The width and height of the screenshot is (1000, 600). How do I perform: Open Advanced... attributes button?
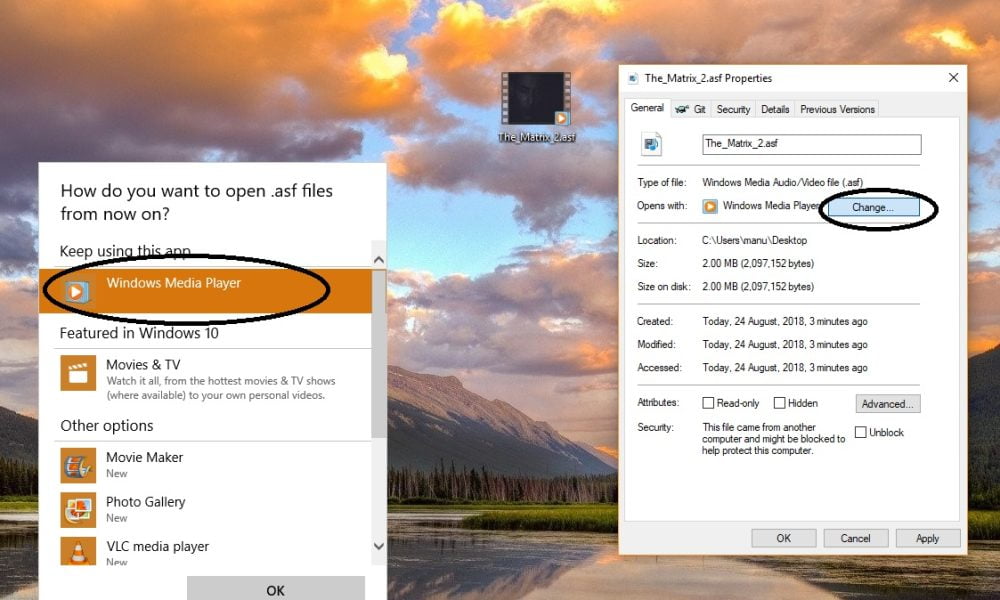887,404
